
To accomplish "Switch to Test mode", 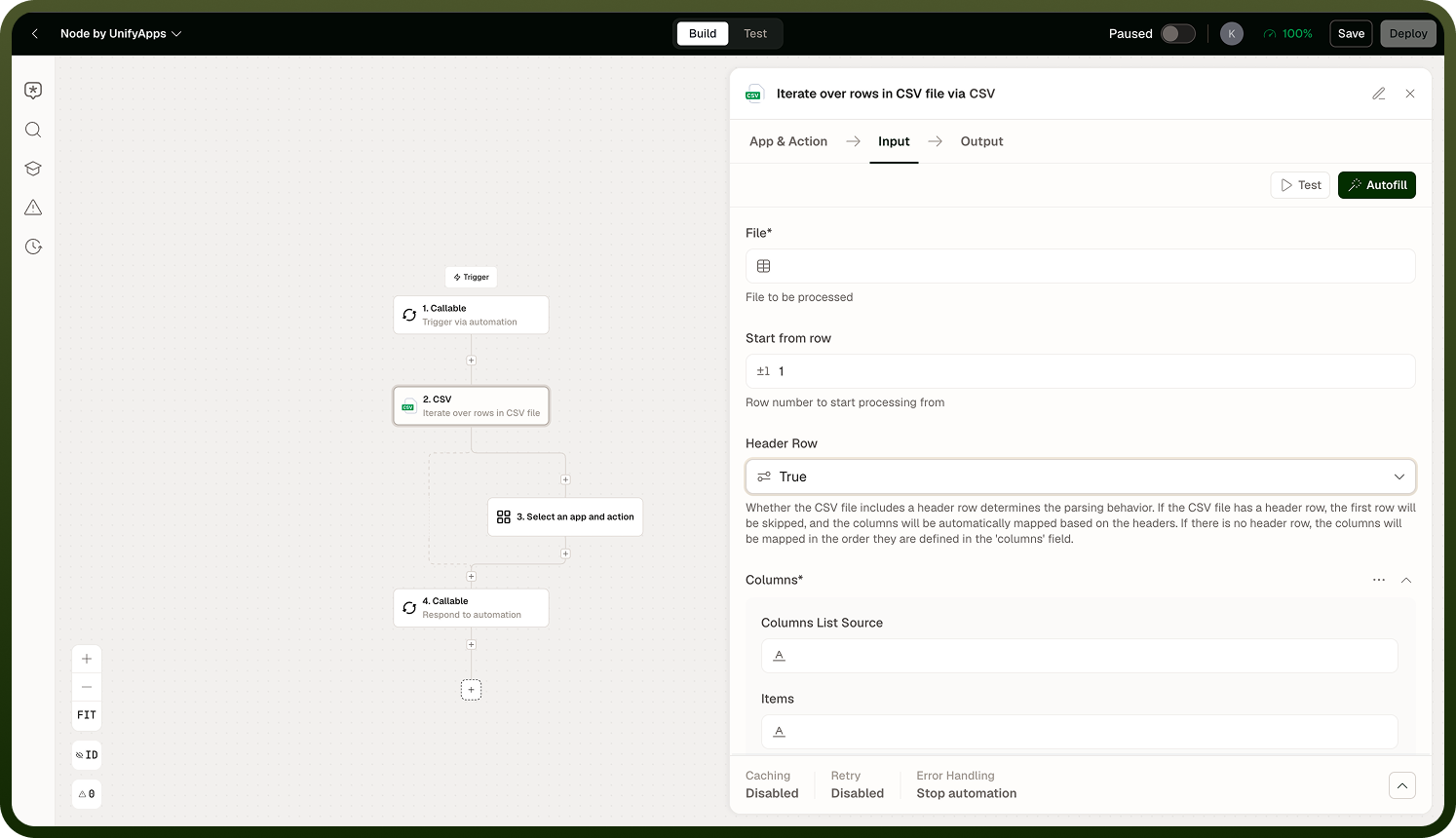I will (755, 33).
